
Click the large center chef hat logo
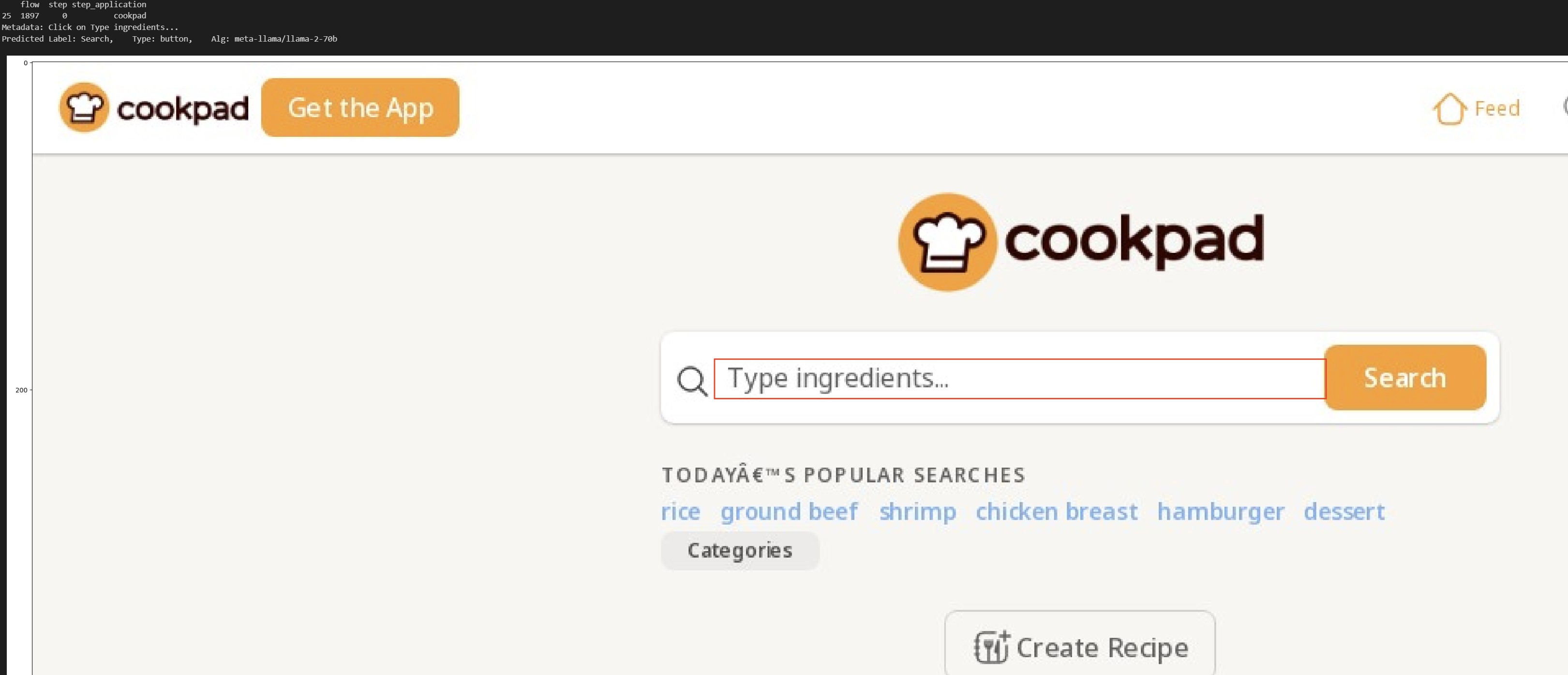pyautogui.click(x=946, y=242)
